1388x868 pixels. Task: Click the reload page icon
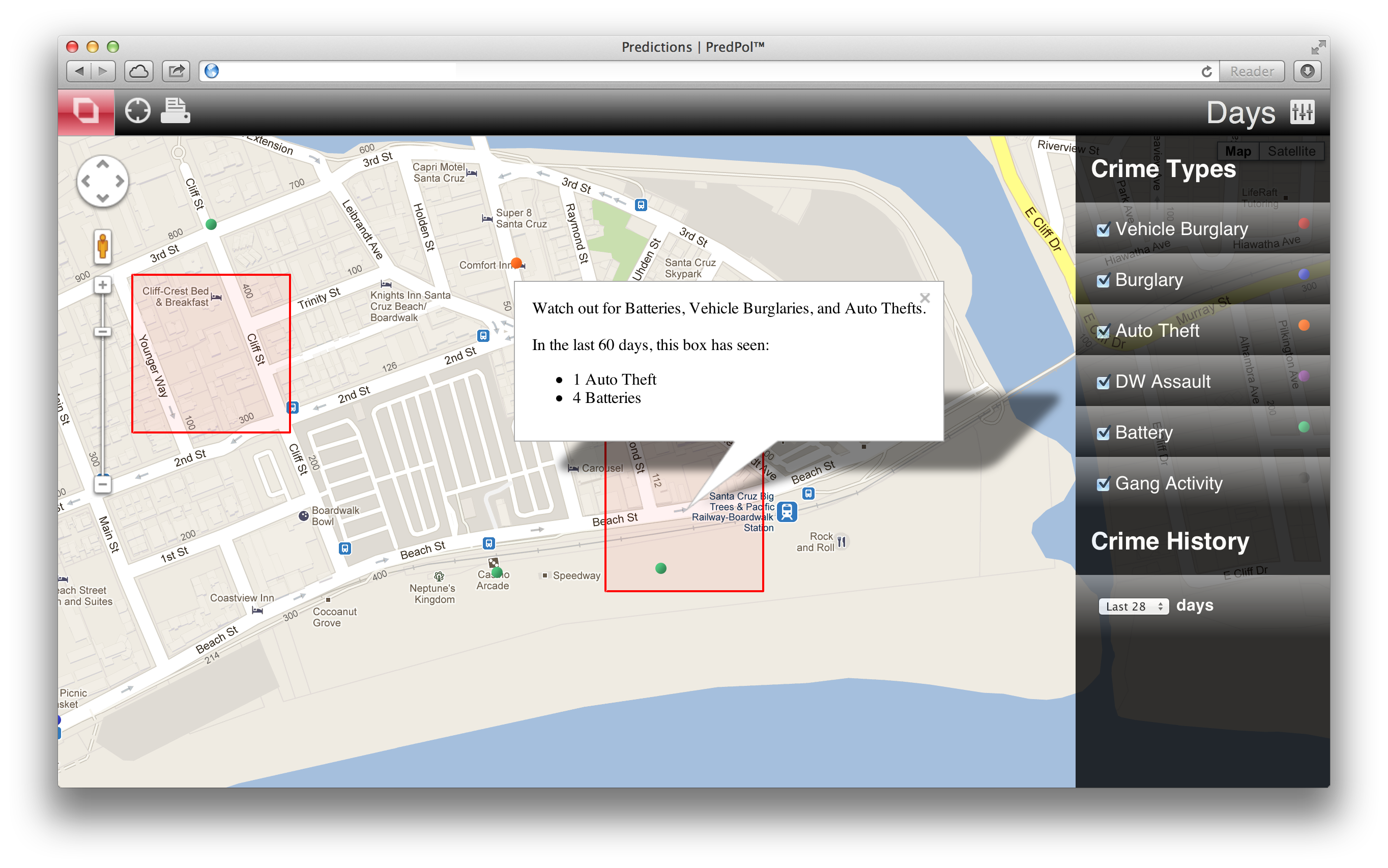1206,71
